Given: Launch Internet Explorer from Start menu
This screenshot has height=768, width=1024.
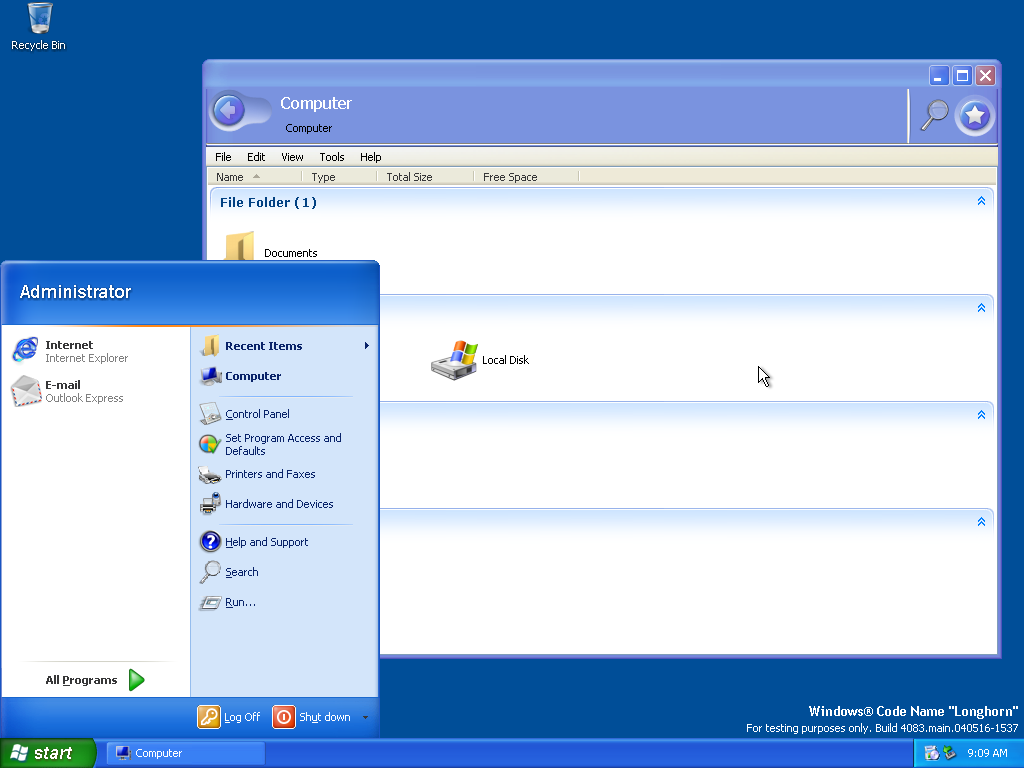Looking at the screenshot, I should 69,351.
